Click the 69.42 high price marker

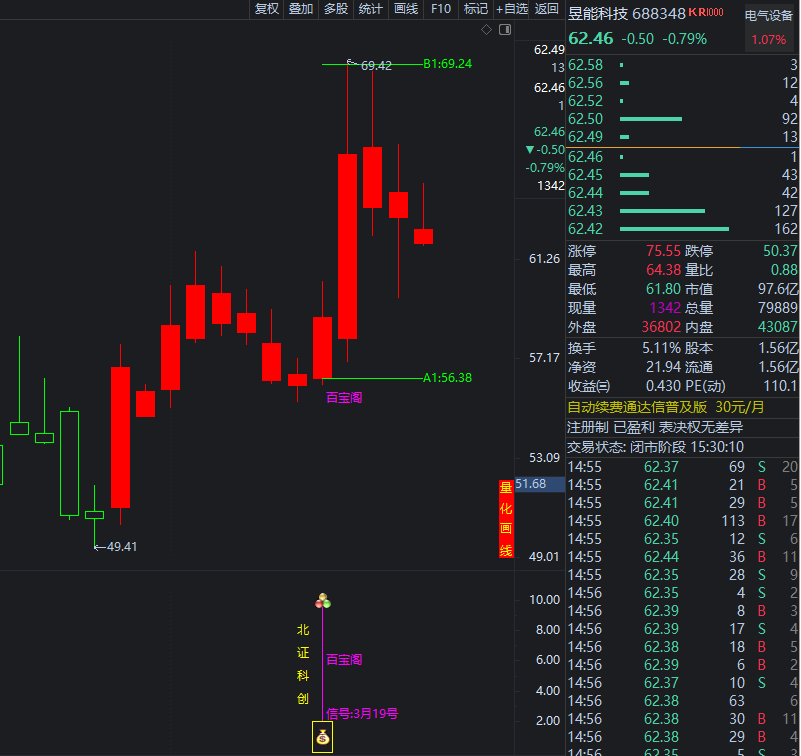pyautogui.click(x=370, y=65)
